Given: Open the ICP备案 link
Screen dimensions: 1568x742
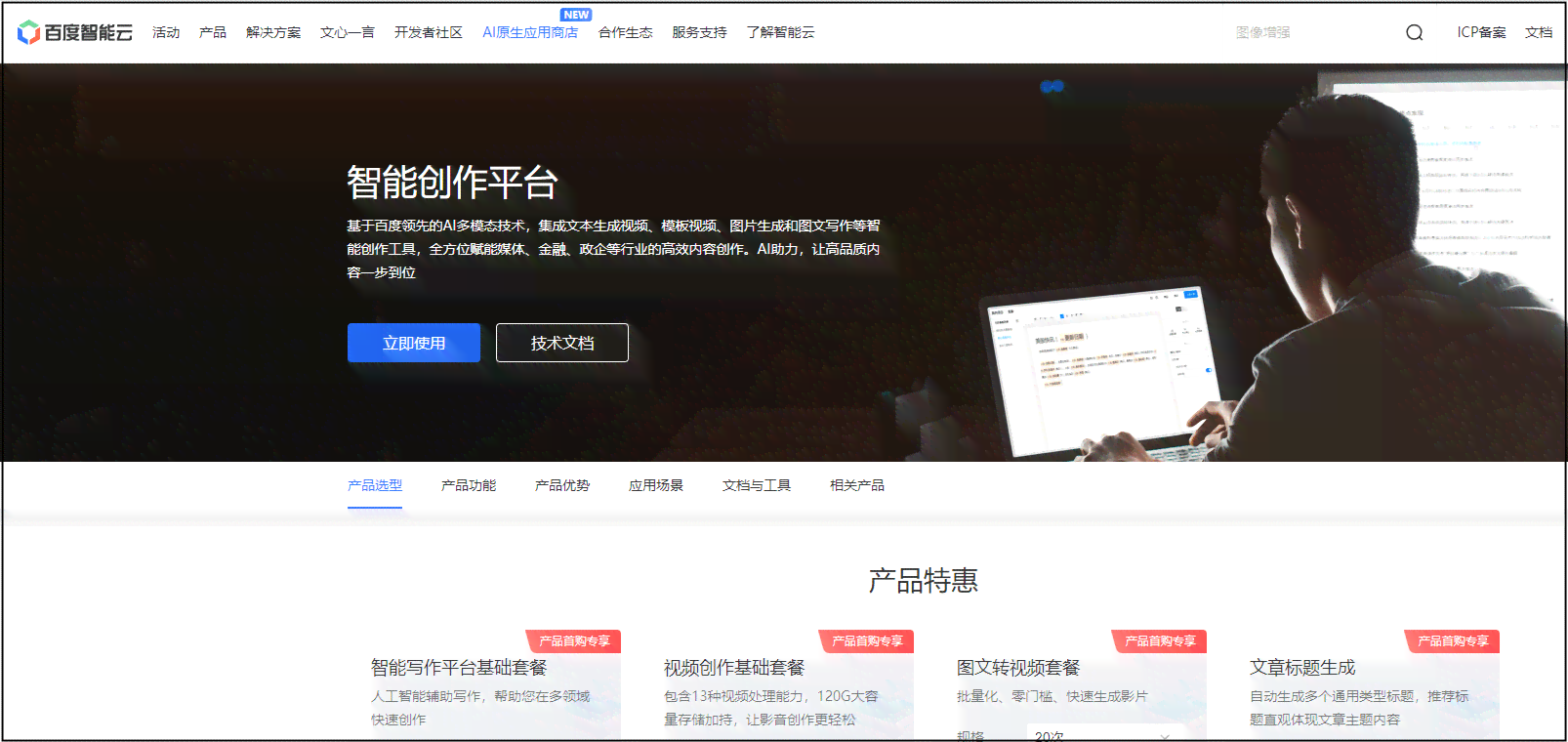Looking at the screenshot, I should click(x=1481, y=32).
